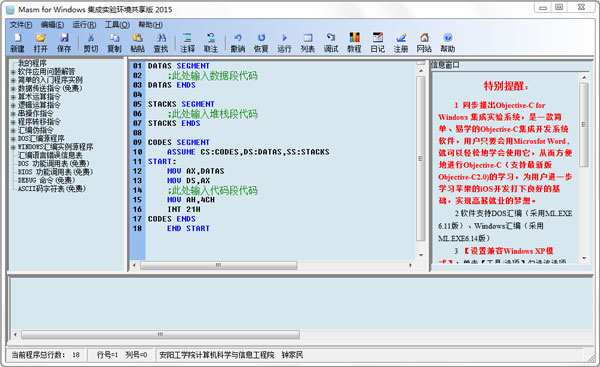Click the MOV AH,4CH code line
The width and height of the screenshot is (600, 367).
tap(191, 200)
